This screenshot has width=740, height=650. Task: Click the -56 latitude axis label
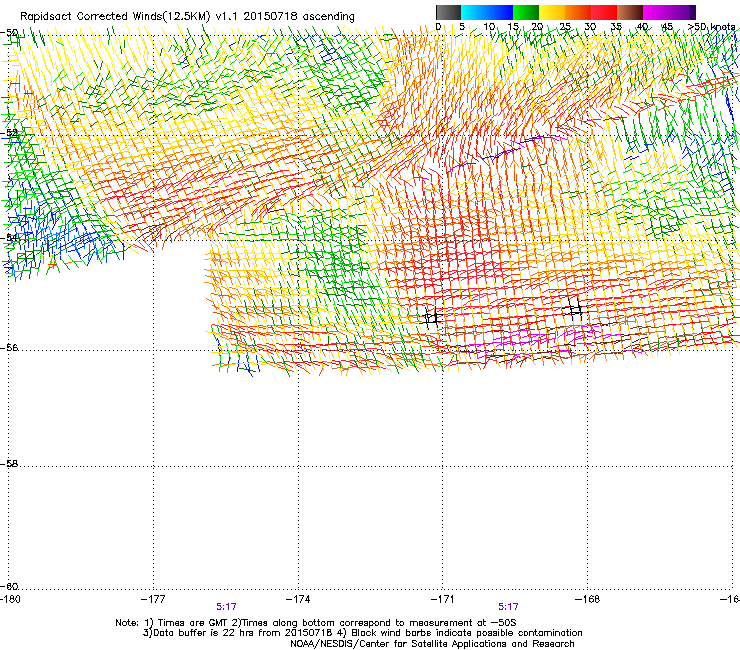9,348
